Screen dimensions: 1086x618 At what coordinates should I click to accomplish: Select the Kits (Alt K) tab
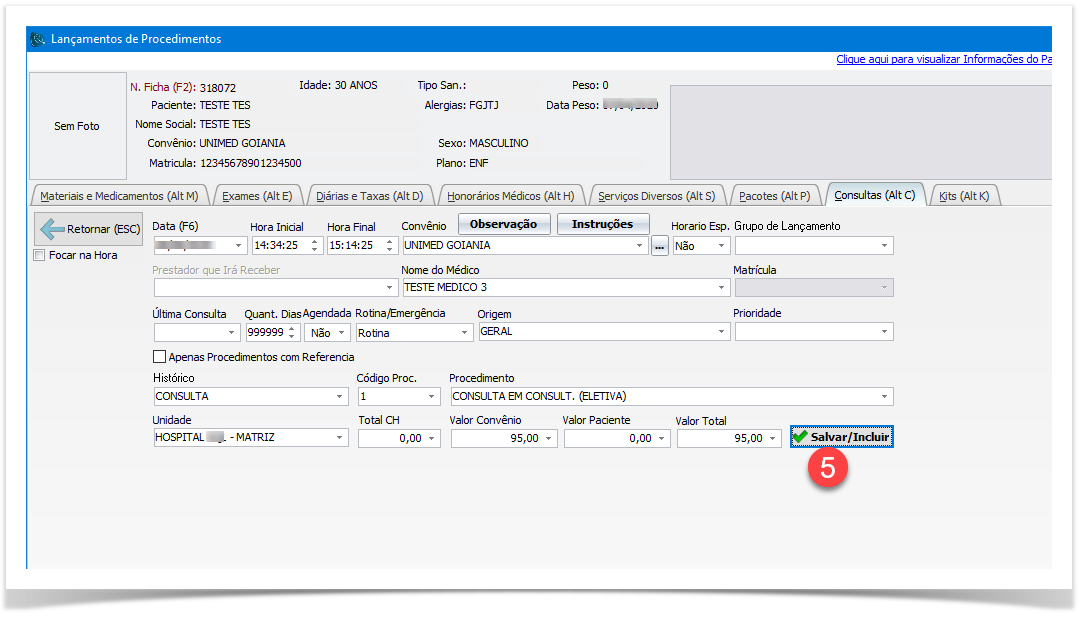pos(964,196)
